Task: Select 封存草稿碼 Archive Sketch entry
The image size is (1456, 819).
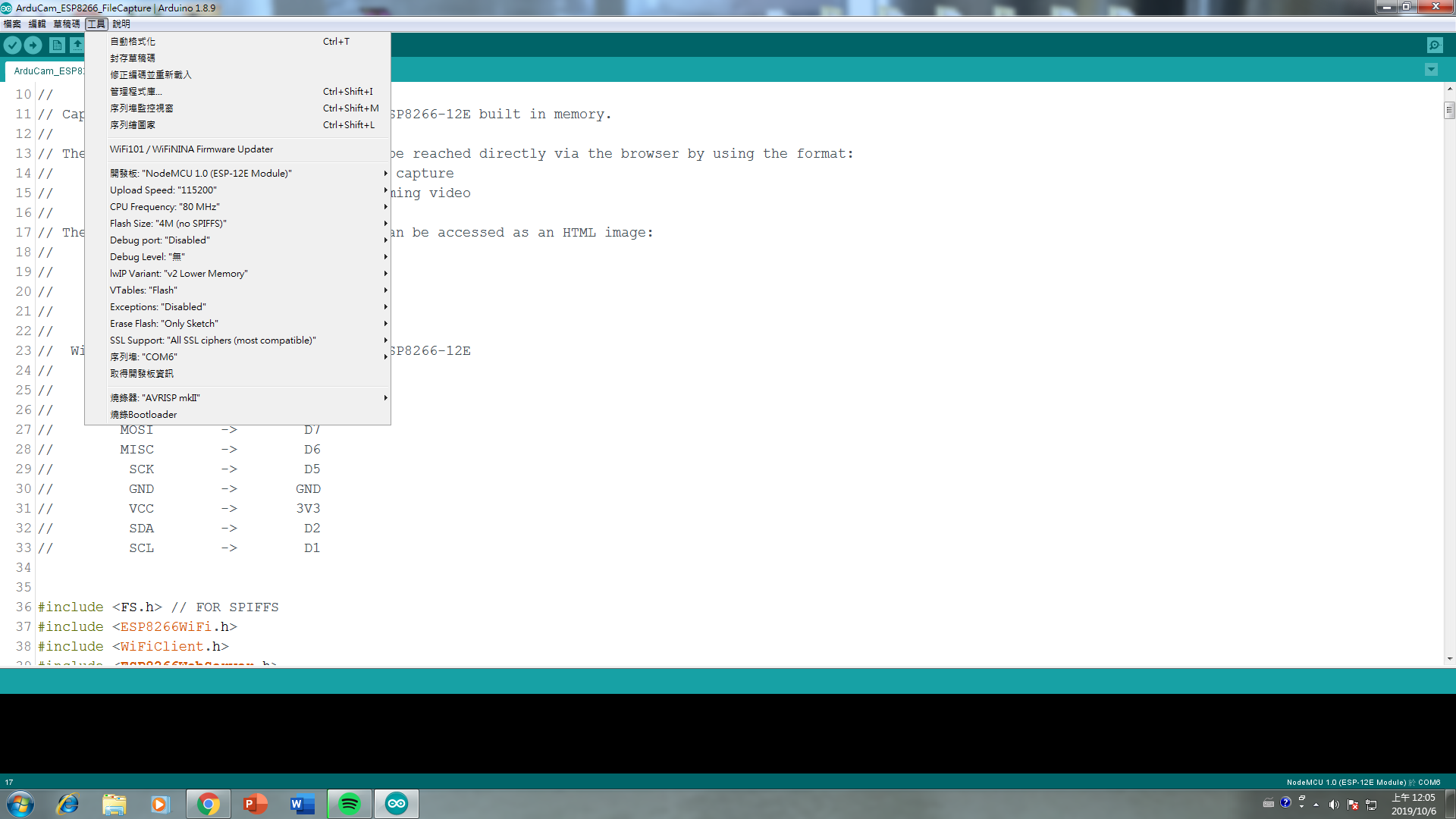Action: (238, 58)
